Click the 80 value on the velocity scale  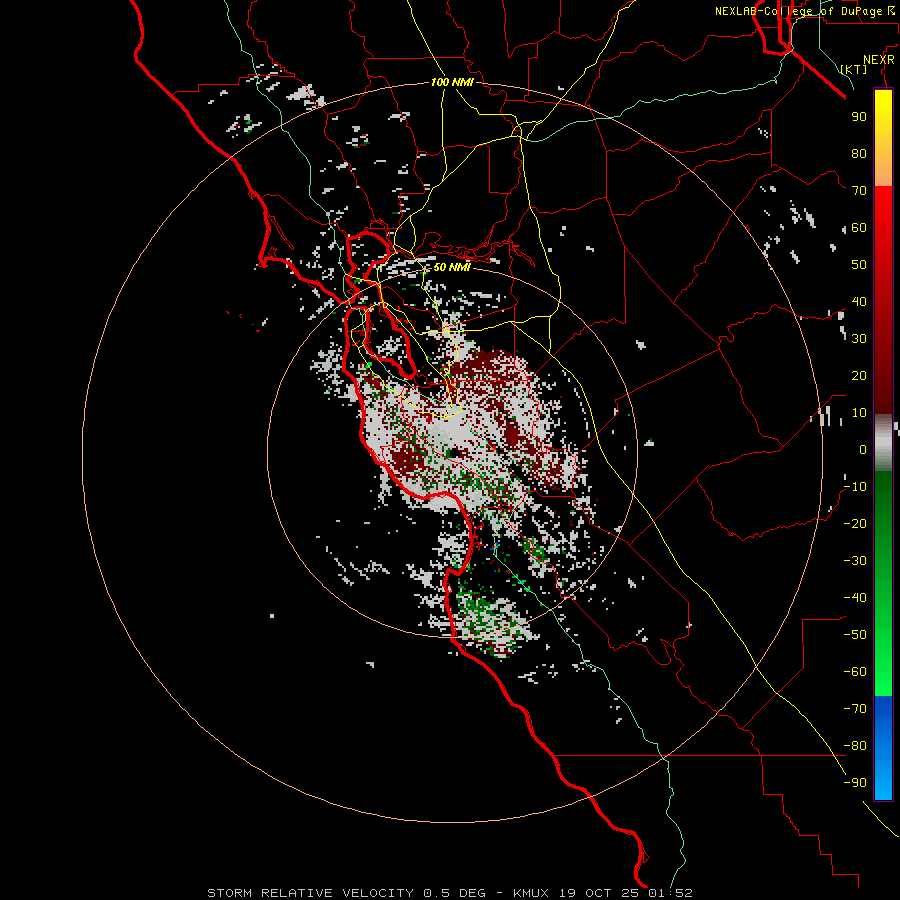click(859, 154)
